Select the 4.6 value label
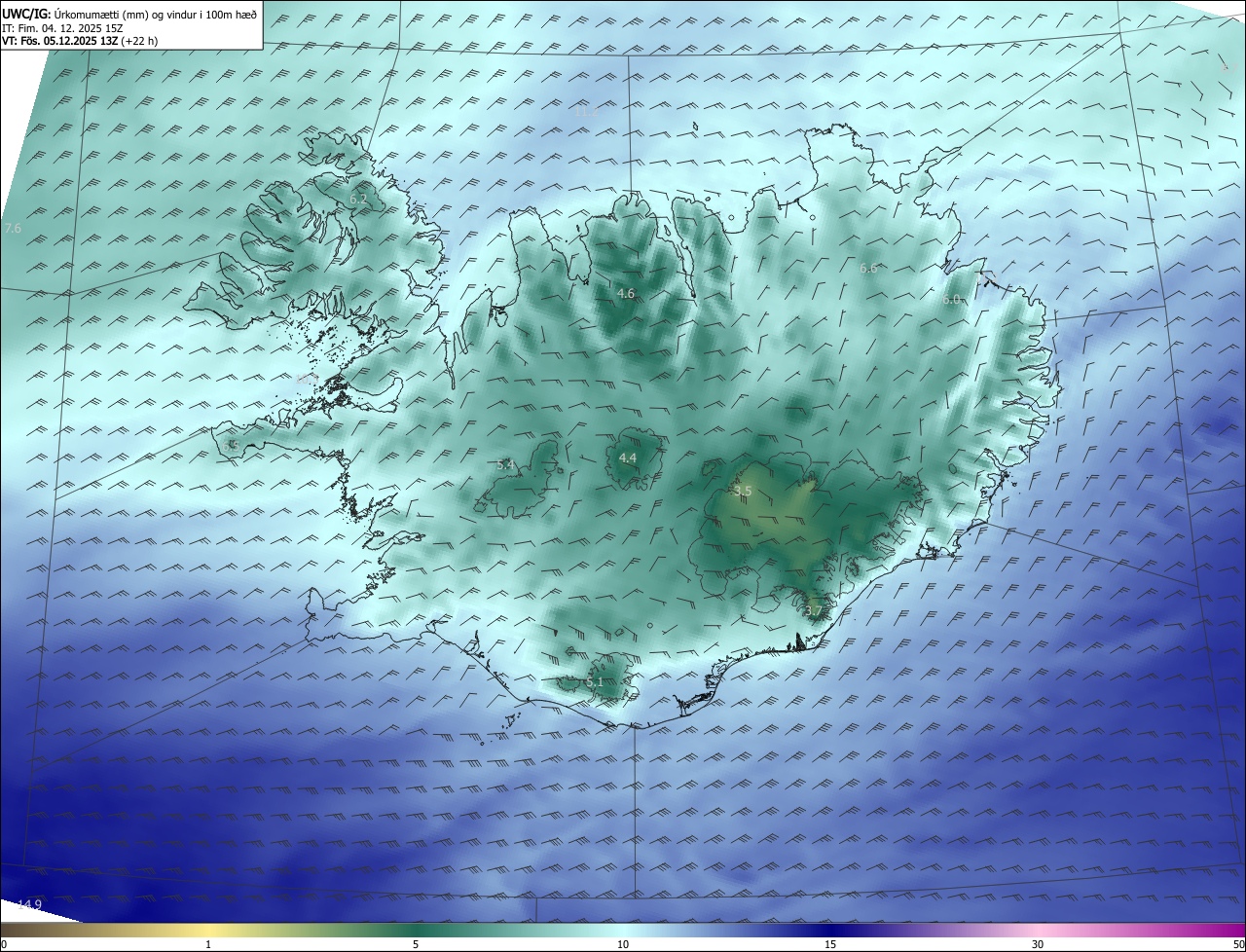1246x952 pixels. point(626,293)
